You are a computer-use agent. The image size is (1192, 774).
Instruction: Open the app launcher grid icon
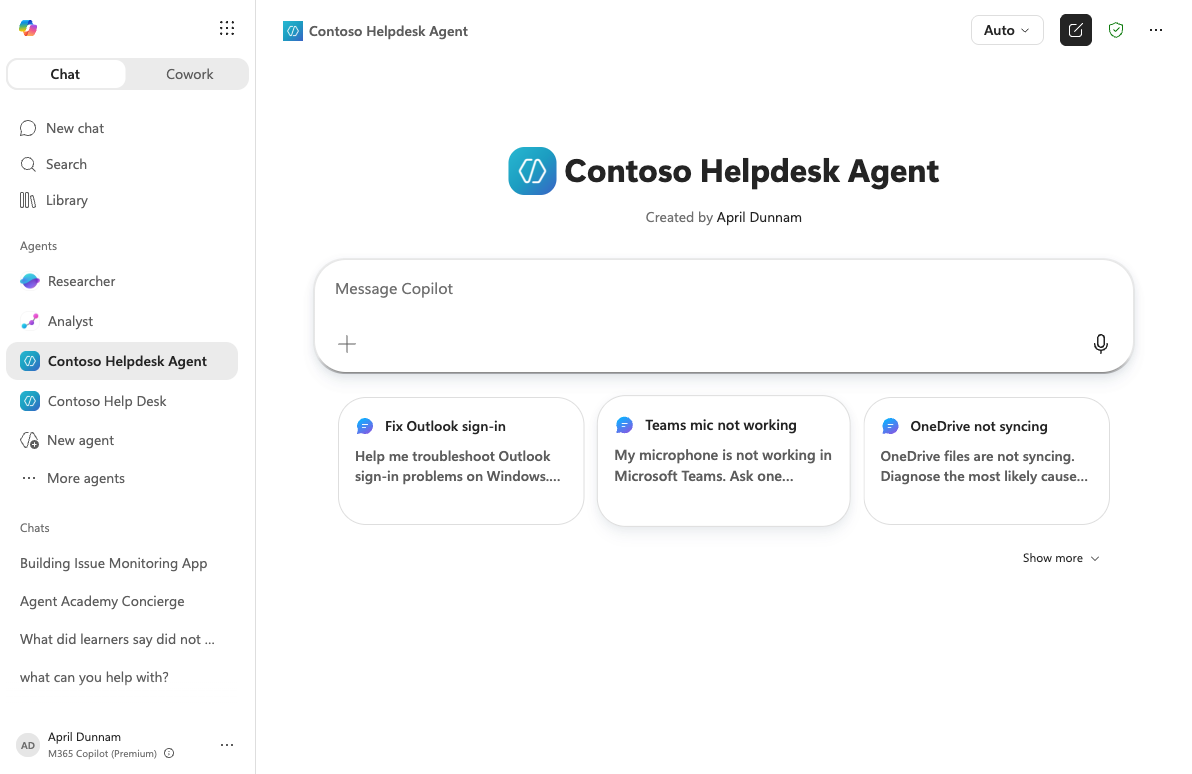(x=227, y=28)
